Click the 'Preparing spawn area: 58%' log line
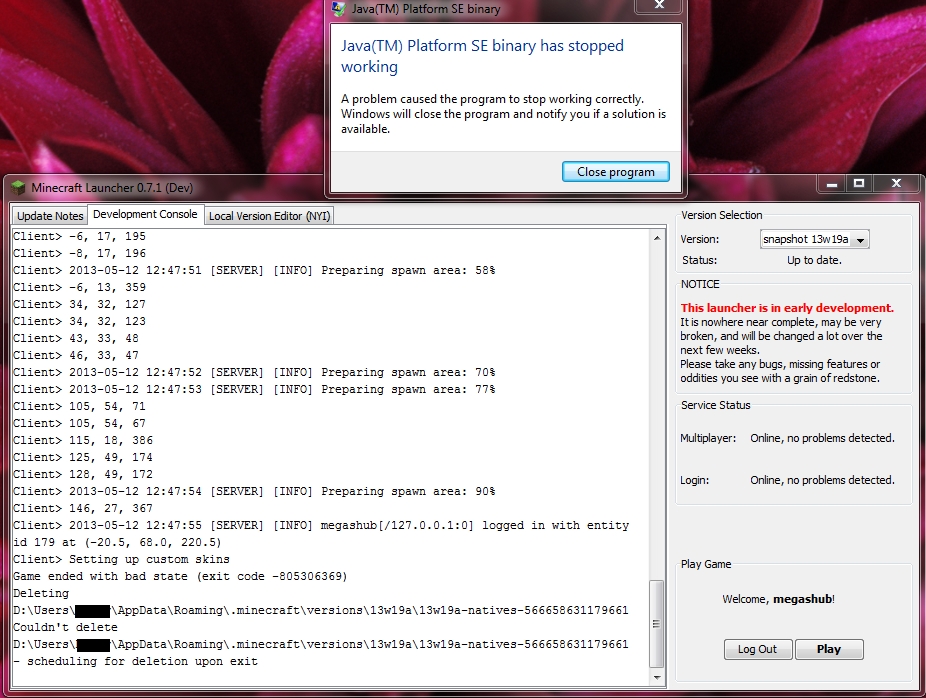926x698 pixels. click(x=254, y=270)
